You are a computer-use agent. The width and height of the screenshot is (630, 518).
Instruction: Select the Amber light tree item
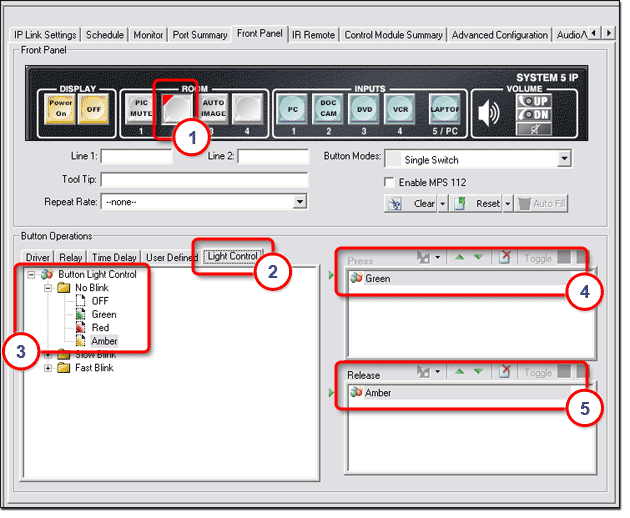click(104, 341)
